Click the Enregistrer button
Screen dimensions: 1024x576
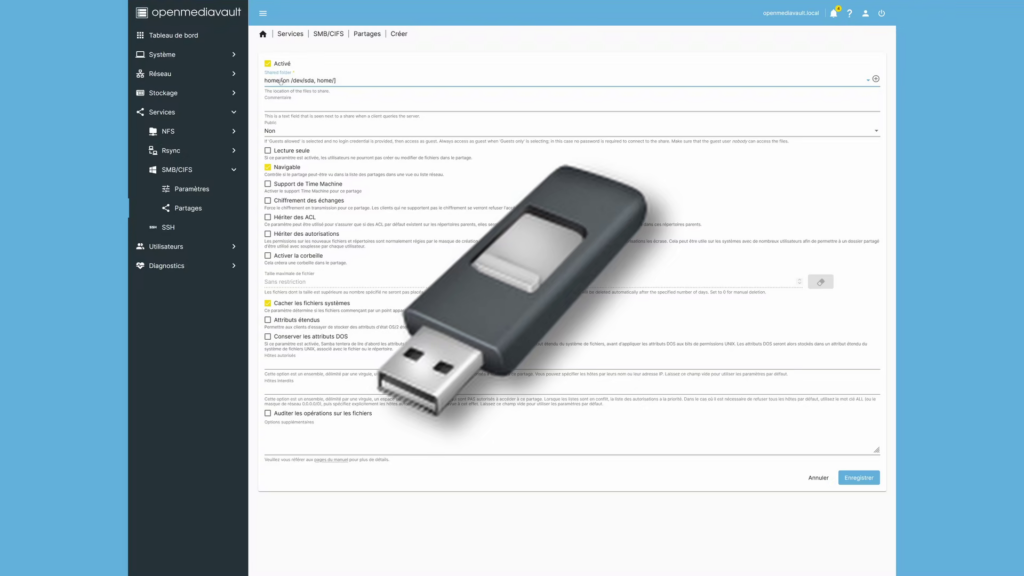point(859,478)
